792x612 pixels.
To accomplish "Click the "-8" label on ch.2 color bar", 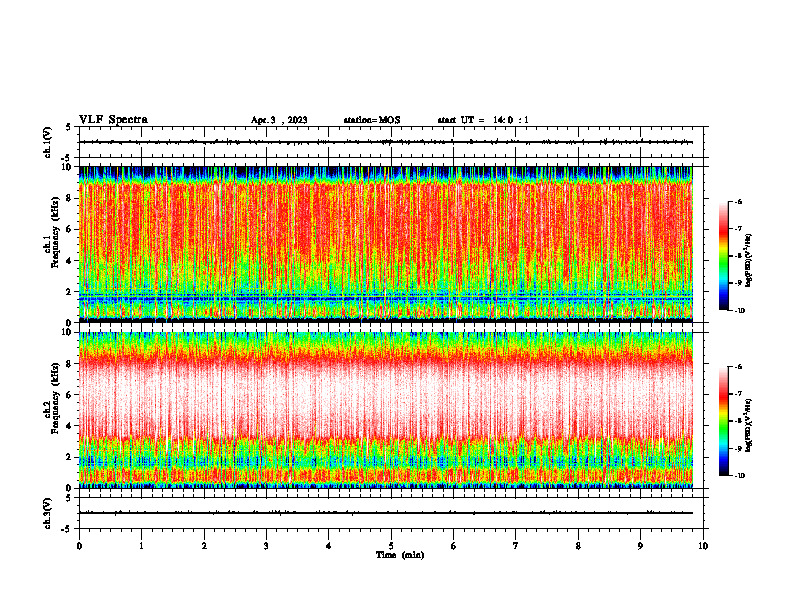I will (x=738, y=421).
